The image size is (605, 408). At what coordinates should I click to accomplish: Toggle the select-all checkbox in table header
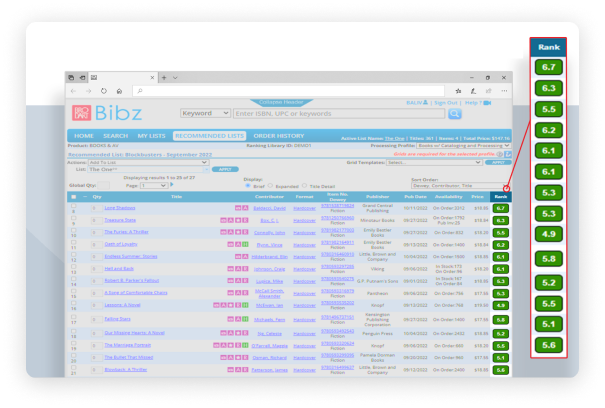73,197
